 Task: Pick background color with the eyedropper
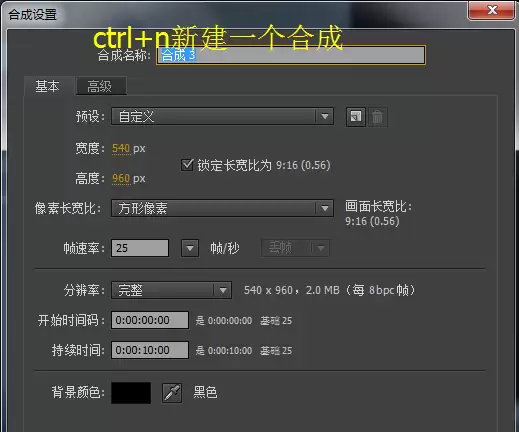(x=172, y=393)
